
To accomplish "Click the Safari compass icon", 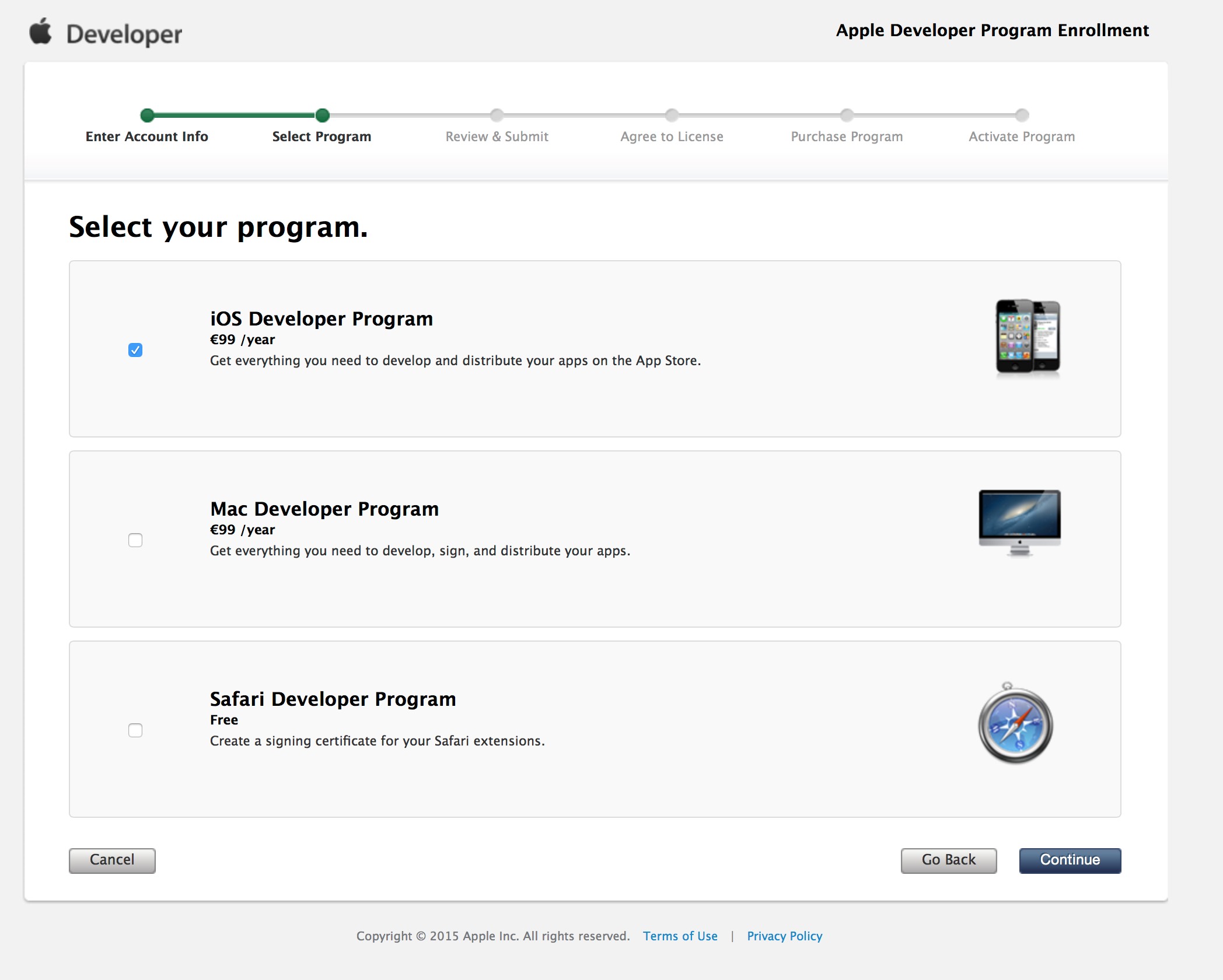I will coord(1015,723).
